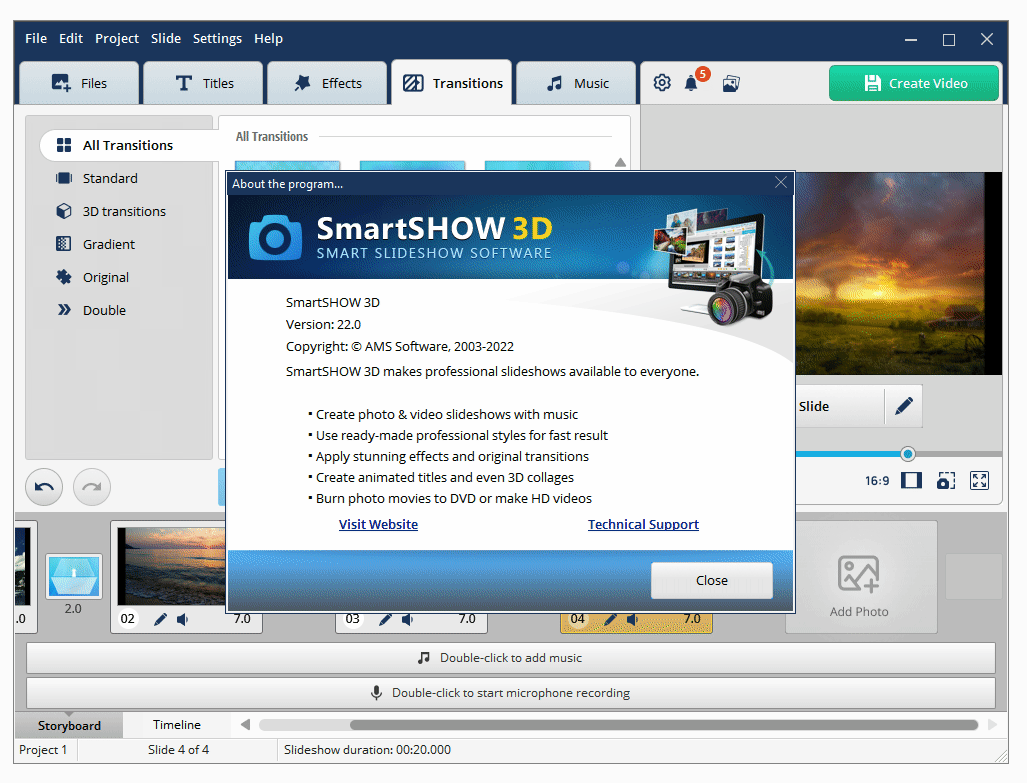Click slide 04 duration 7.0 value
This screenshot has width=1027, height=783.
692,619
